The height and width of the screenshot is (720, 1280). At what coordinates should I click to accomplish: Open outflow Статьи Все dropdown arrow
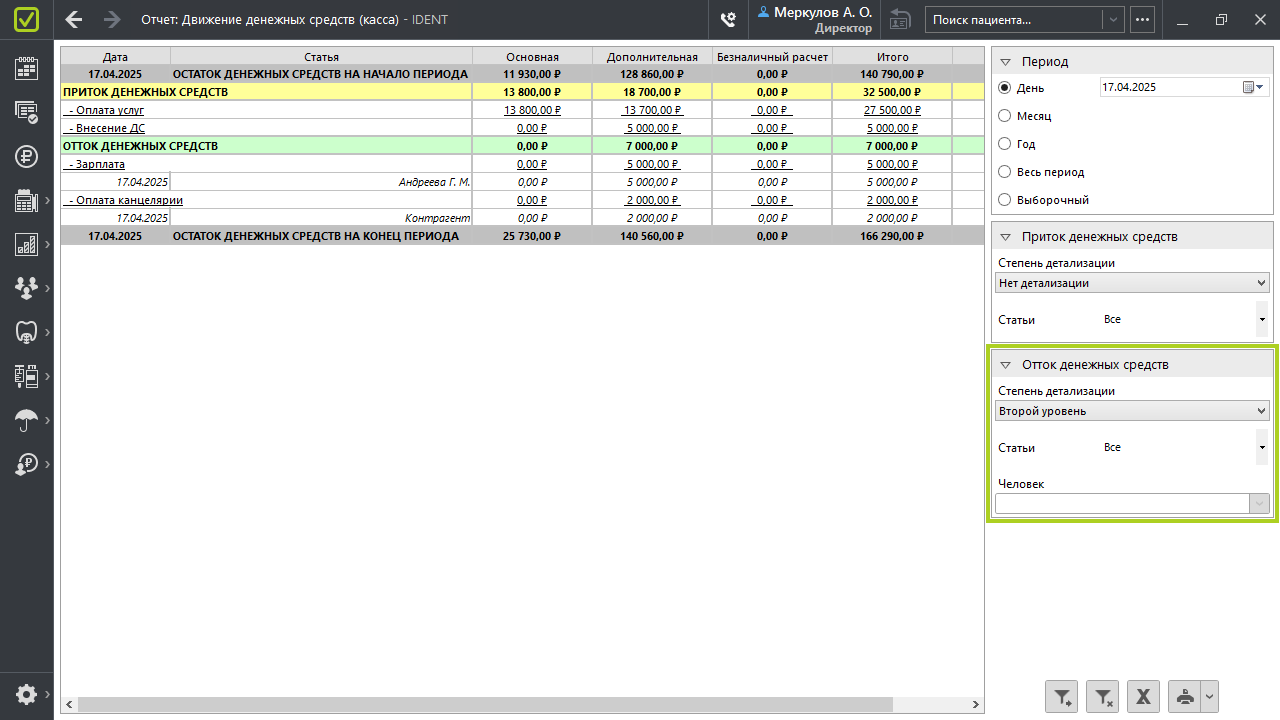tap(1262, 448)
